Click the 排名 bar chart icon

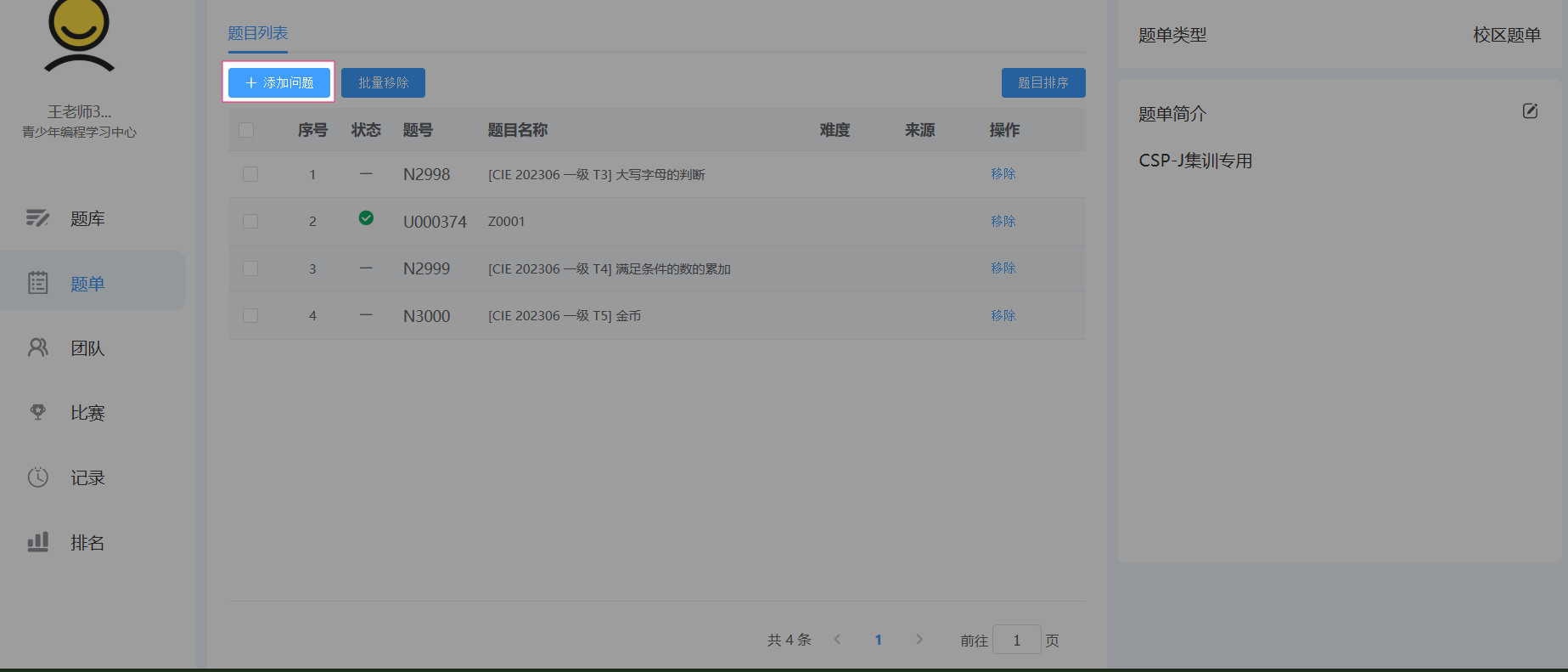tap(38, 542)
